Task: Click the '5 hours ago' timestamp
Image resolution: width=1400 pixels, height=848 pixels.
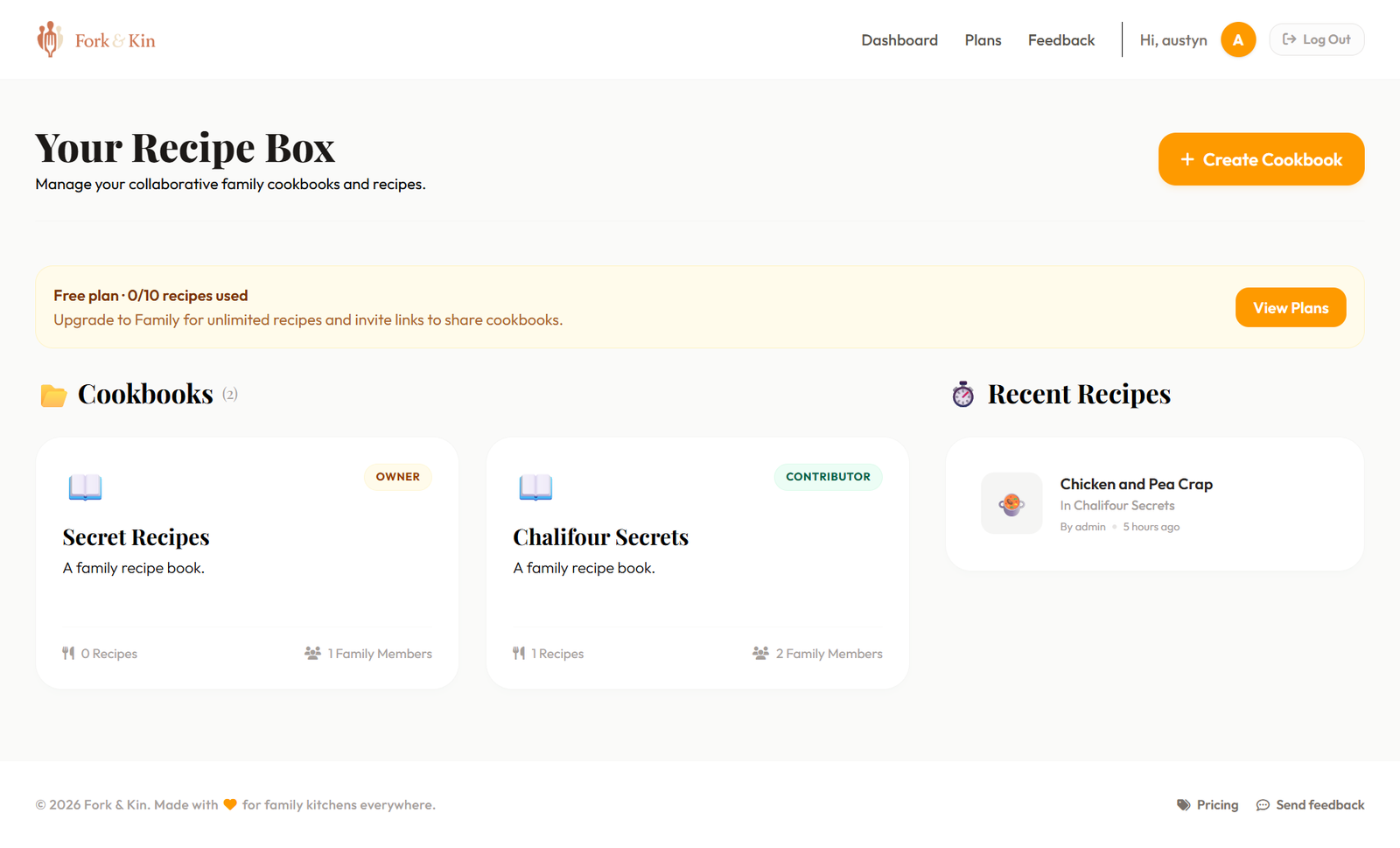Action: pos(1151,527)
